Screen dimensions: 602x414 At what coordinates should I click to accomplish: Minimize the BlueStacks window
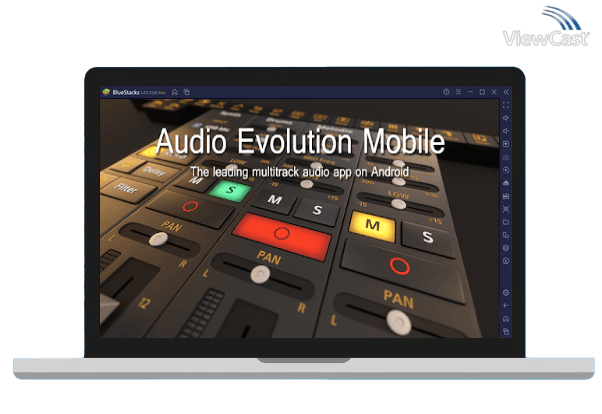point(470,92)
